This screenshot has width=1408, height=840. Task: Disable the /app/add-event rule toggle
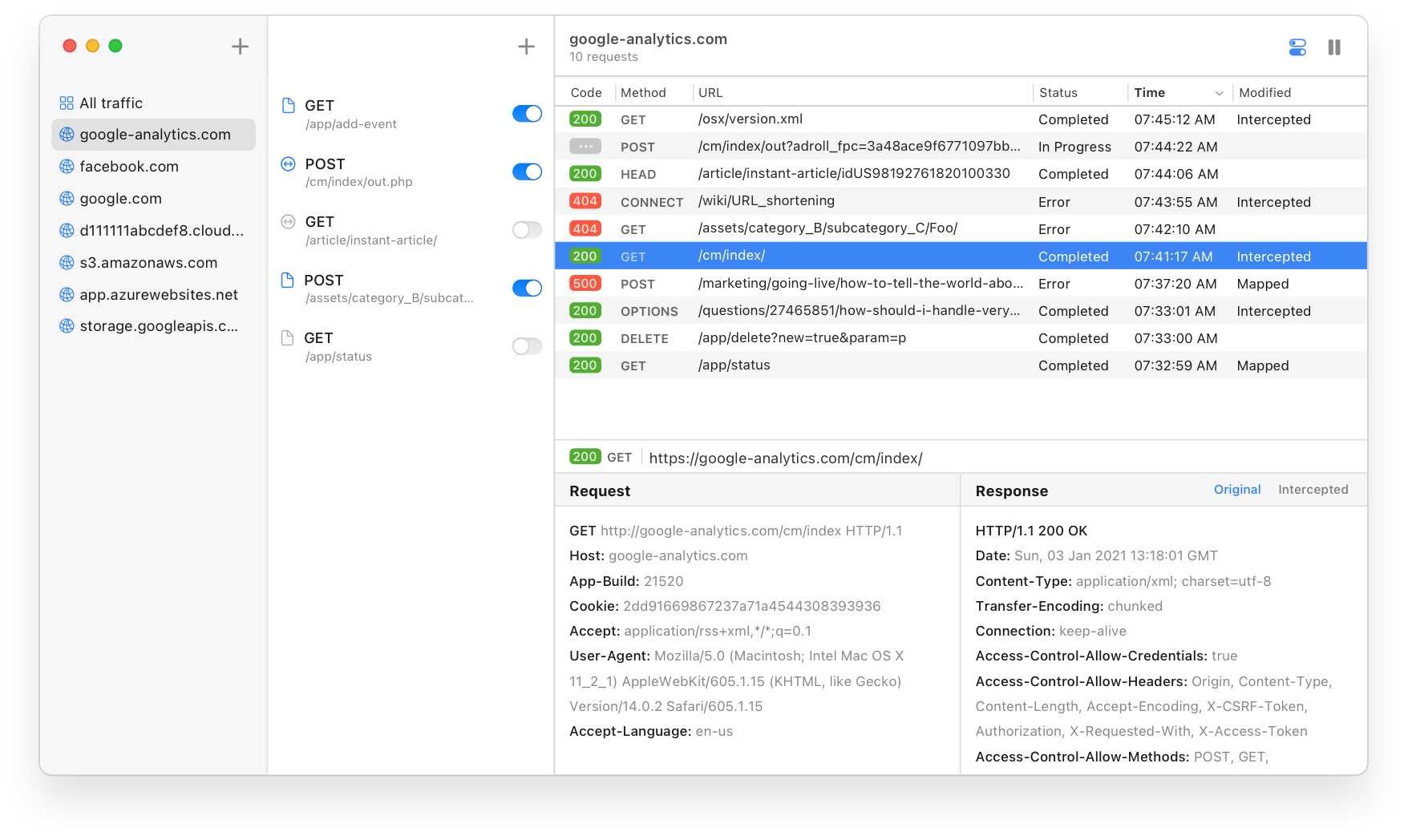click(x=526, y=114)
